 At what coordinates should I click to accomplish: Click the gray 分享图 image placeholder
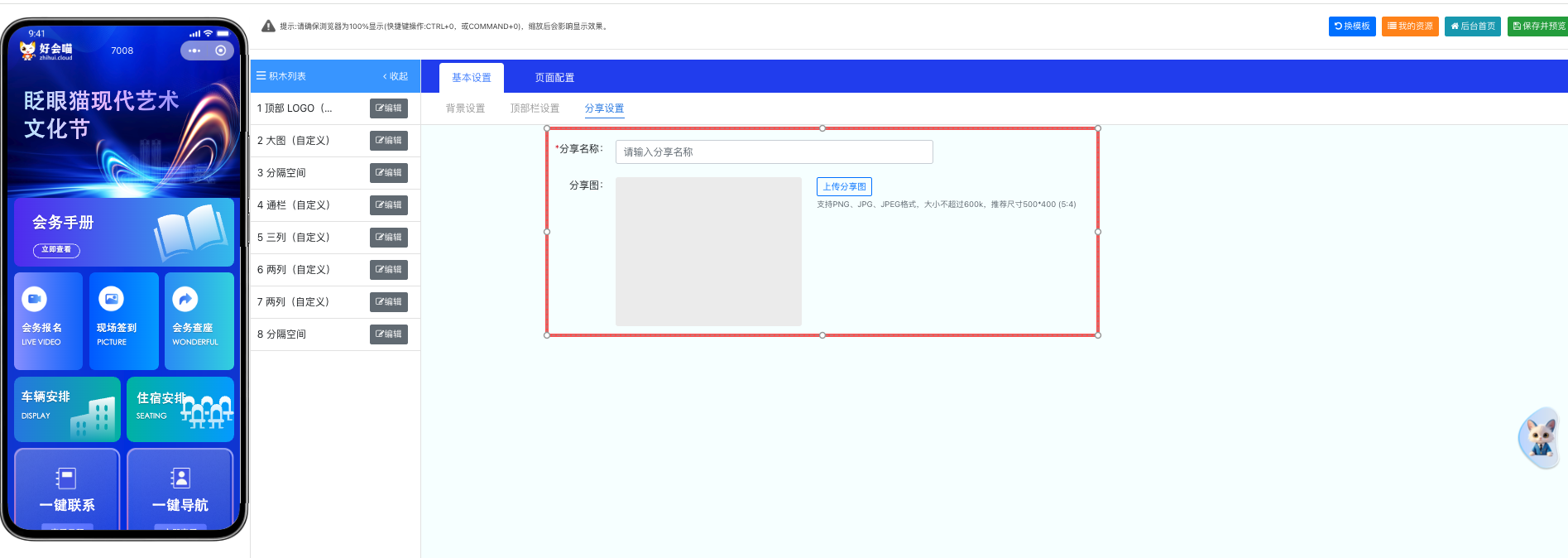(x=708, y=252)
